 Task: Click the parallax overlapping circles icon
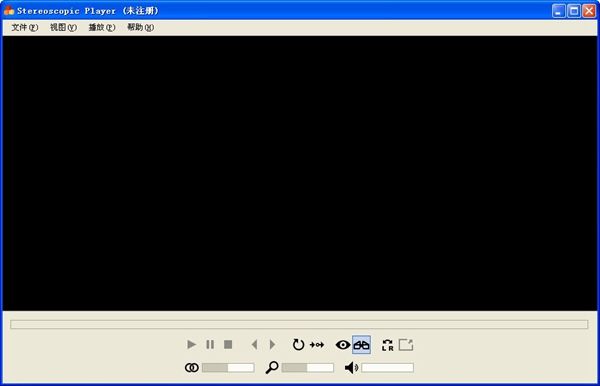pos(192,368)
